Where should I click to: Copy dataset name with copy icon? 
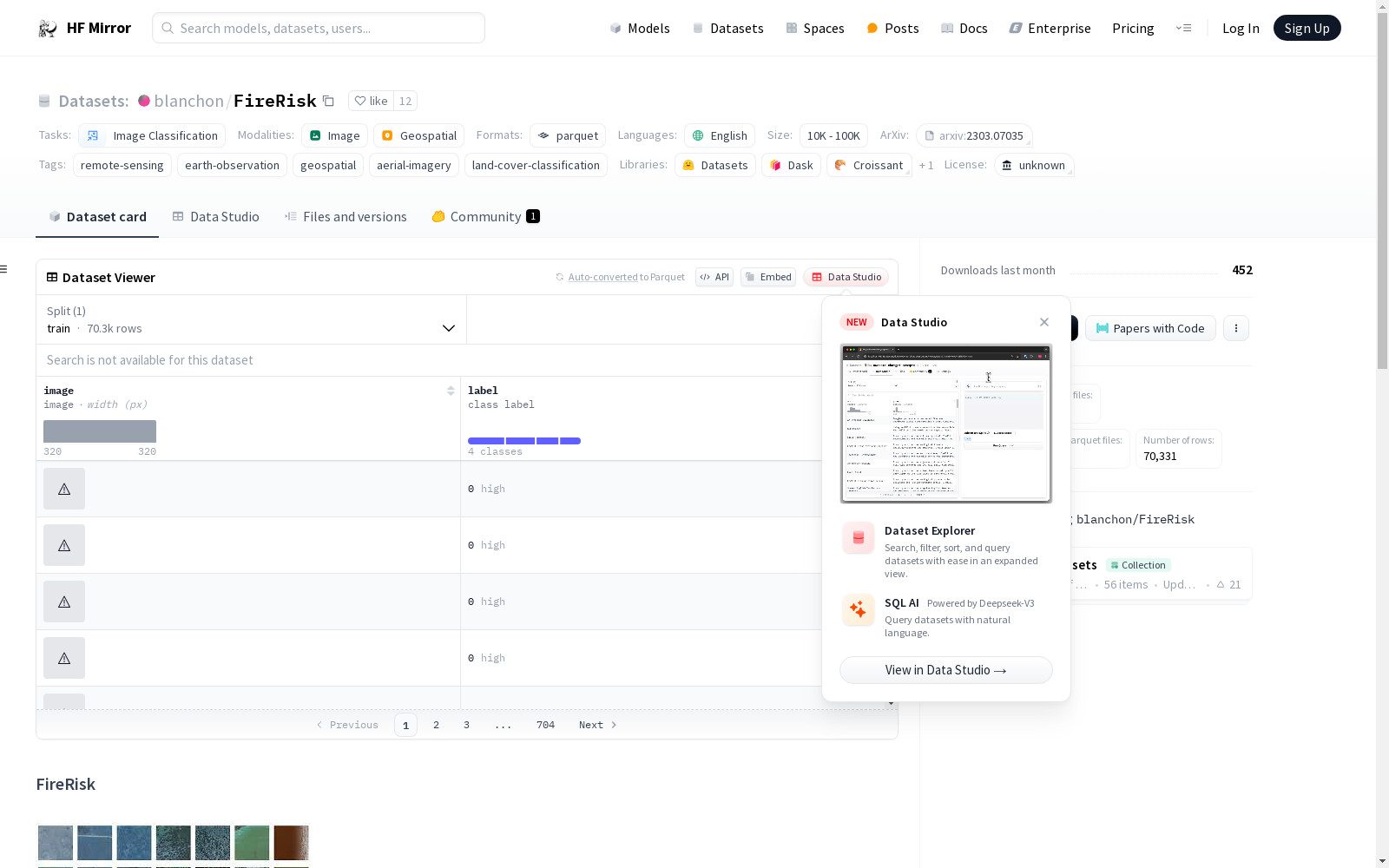tap(328, 102)
